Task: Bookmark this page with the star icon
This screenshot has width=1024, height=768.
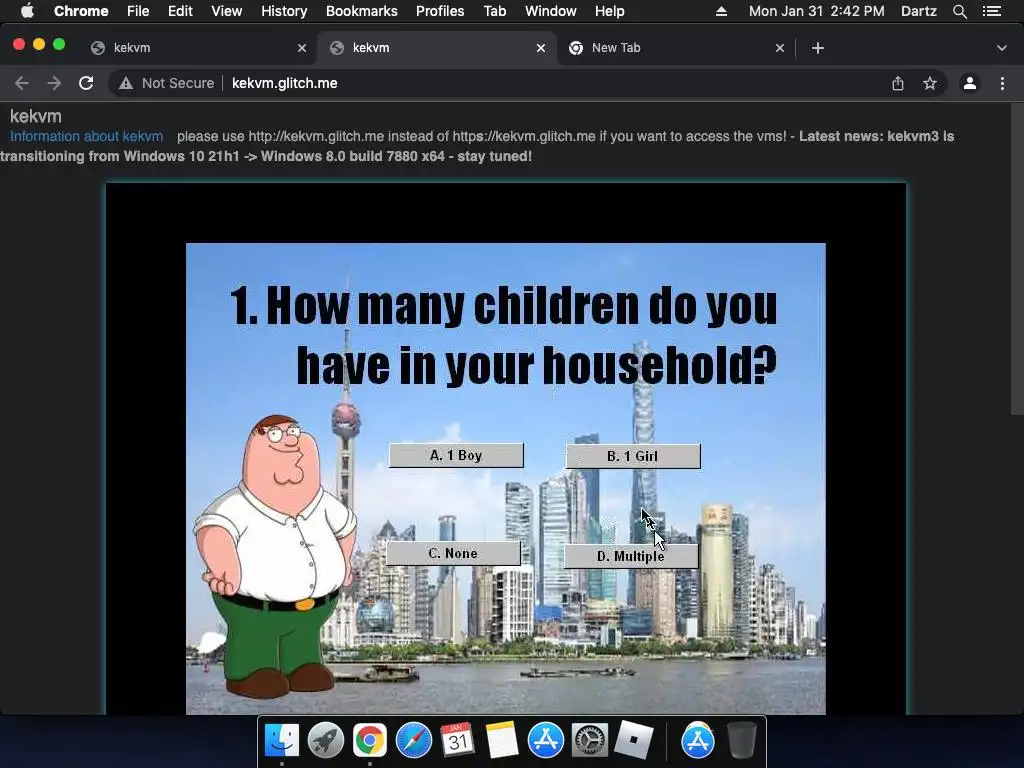Action: pos(930,83)
